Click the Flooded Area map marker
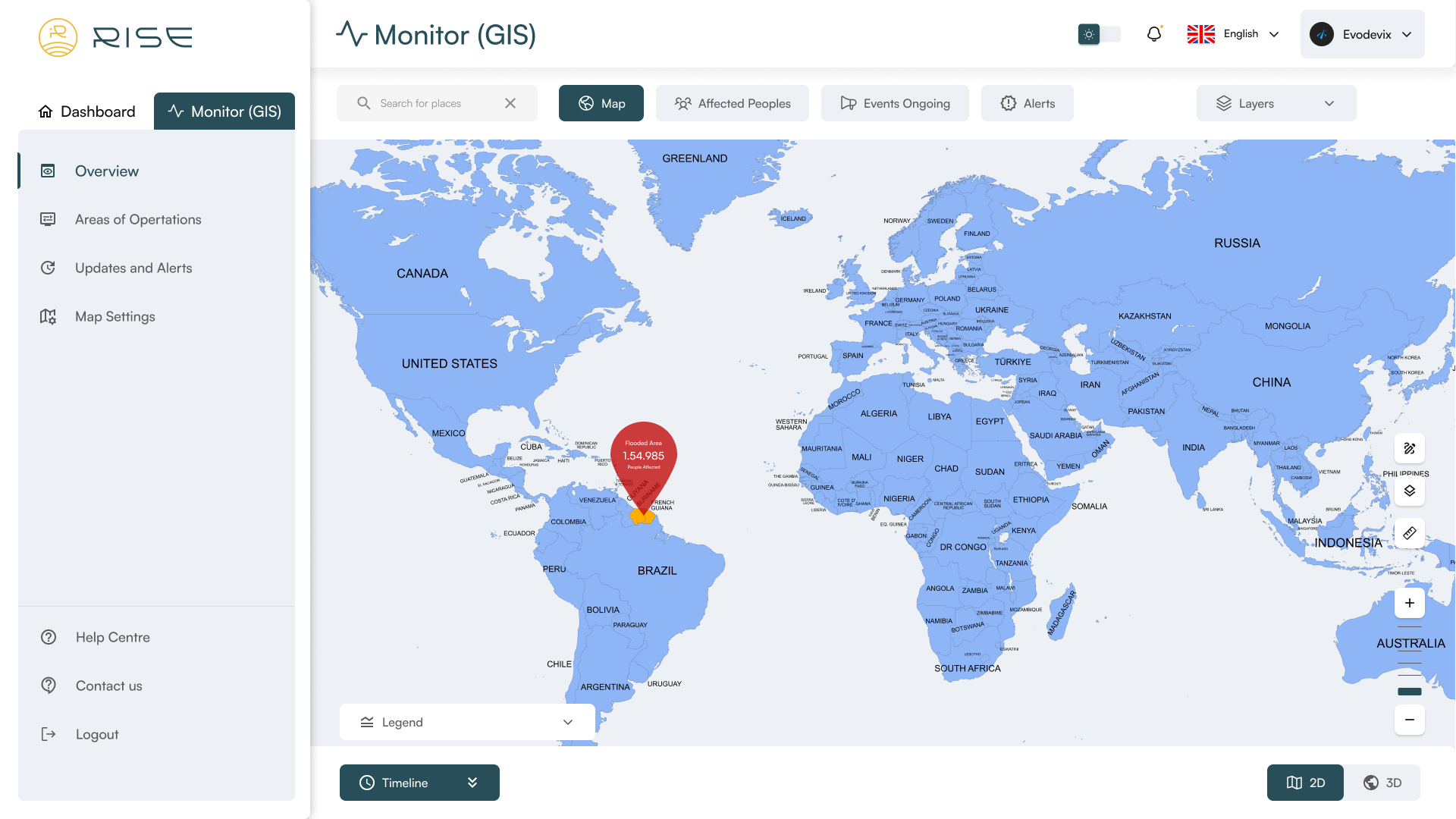Screen dimensions: 1456x819 pyautogui.click(x=643, y=457)
